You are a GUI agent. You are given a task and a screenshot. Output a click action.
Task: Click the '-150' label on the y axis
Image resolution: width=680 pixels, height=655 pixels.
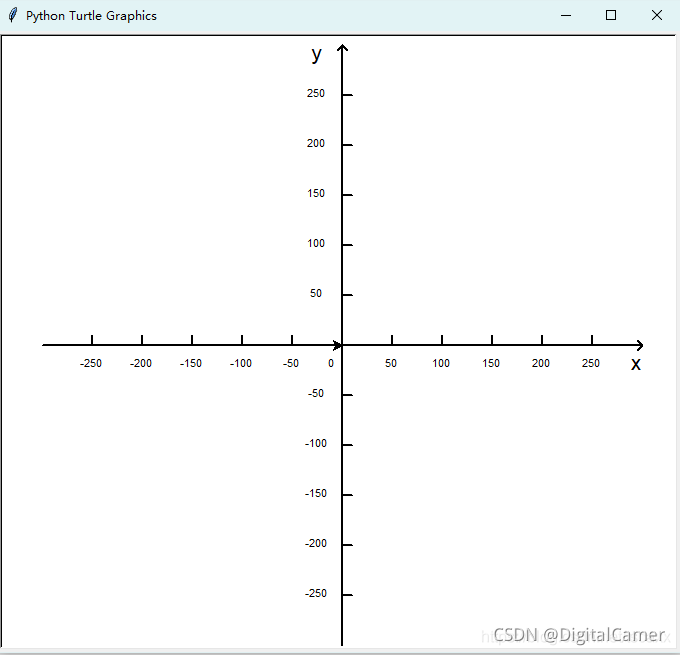tap(316, 493)
